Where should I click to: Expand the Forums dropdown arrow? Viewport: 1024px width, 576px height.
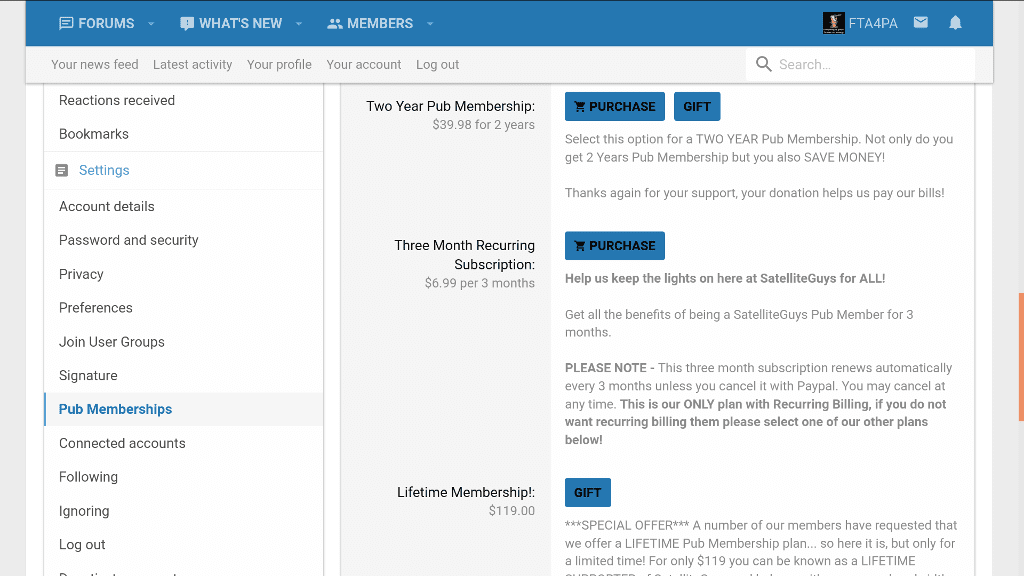151,24
